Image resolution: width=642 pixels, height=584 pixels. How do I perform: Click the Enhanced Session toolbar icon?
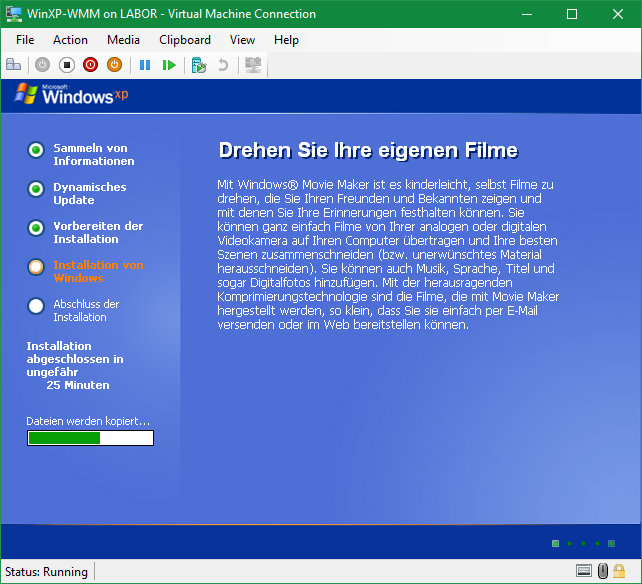[x=253, y=65]
